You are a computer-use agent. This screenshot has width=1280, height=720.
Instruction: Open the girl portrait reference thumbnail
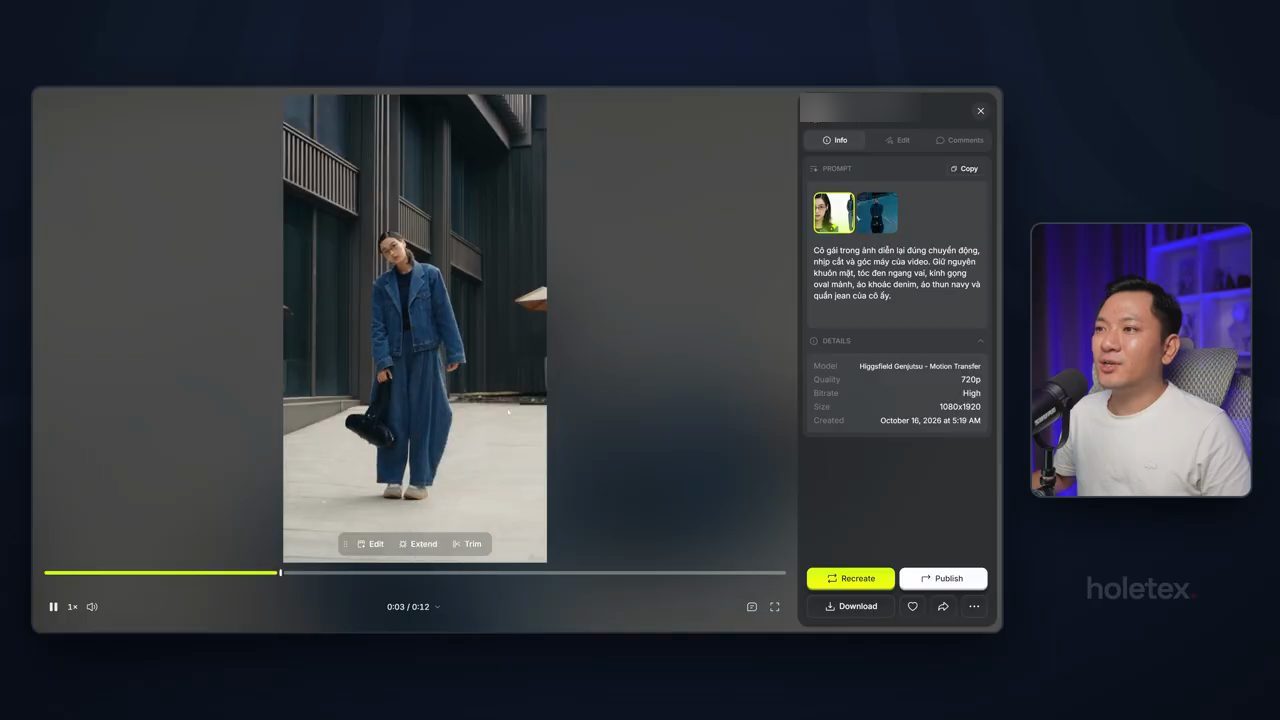click(x=834, y=213)
